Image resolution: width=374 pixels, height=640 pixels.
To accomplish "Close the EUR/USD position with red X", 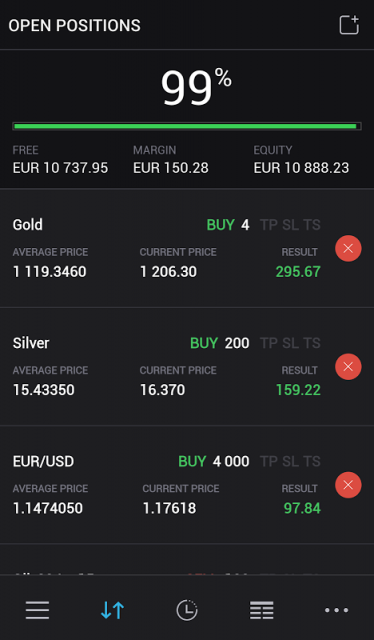I will [x=348, y=485].
